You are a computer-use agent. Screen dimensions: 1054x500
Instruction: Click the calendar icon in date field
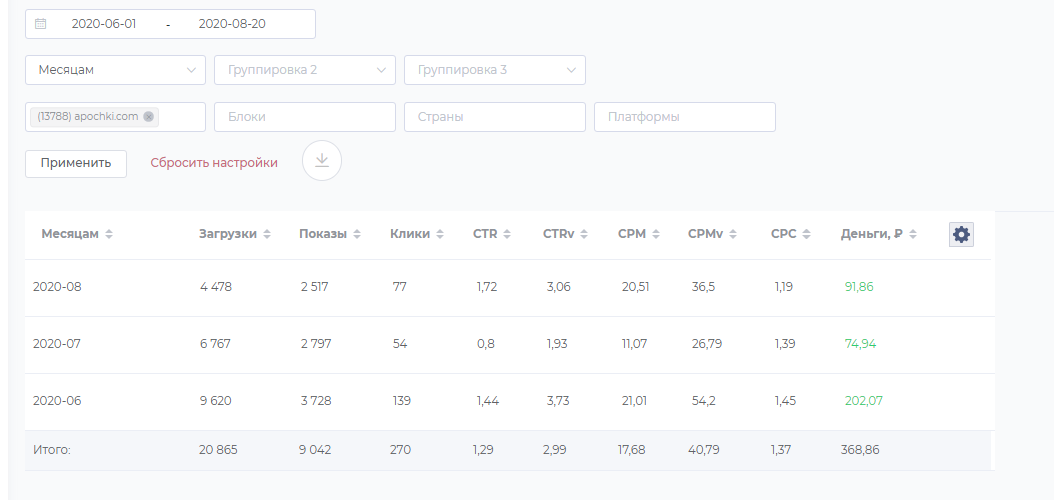[x=41, y=23]
